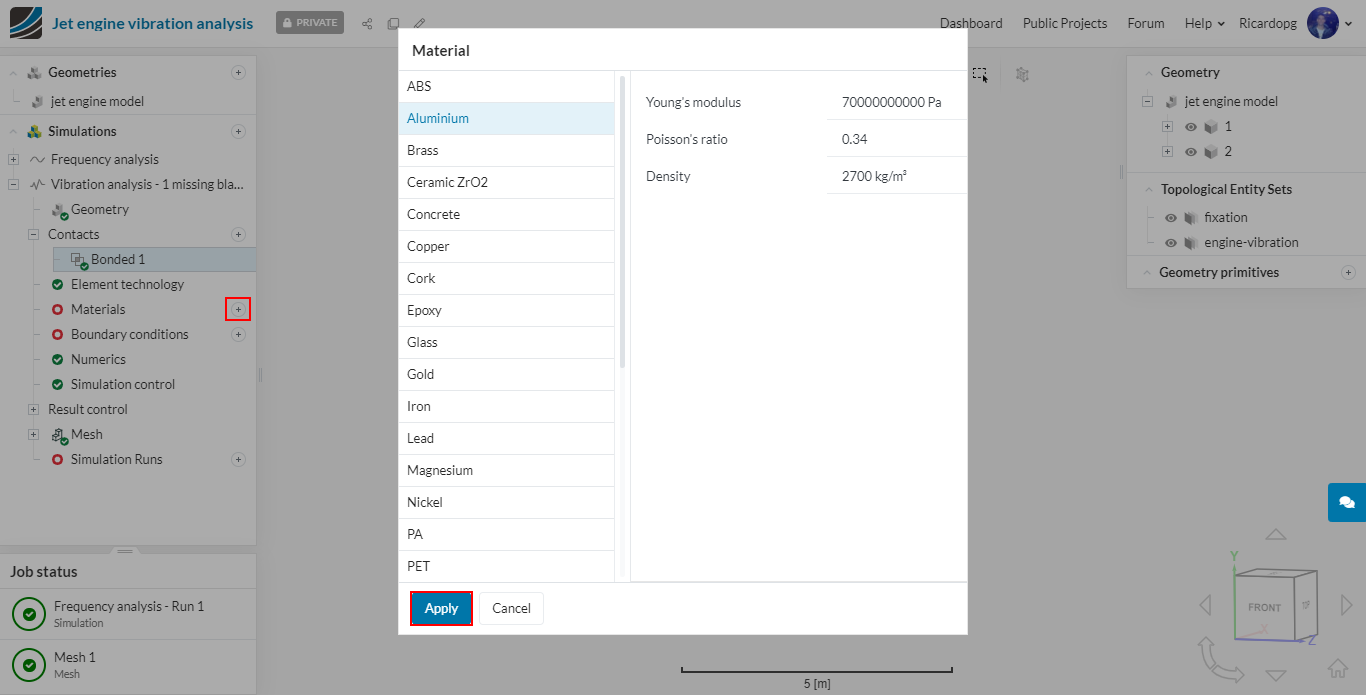The image size is (1366, 695).
Task: Expand the Frequency analysis tree node
Action: coord(13,159)
